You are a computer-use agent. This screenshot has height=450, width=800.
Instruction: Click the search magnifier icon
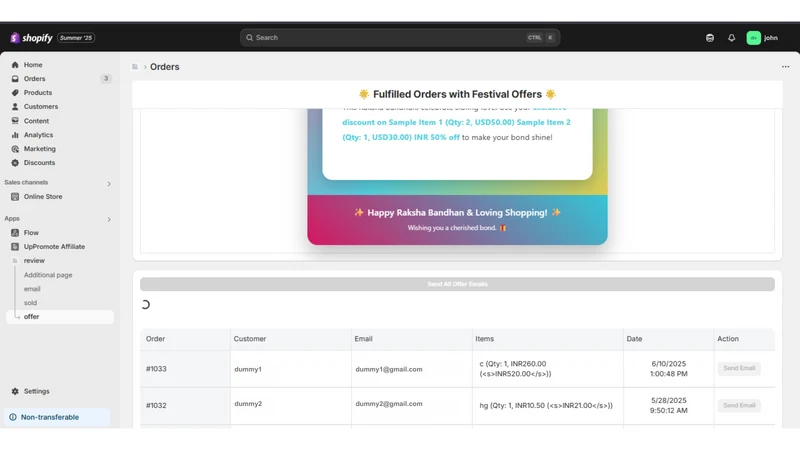[249, 38]
